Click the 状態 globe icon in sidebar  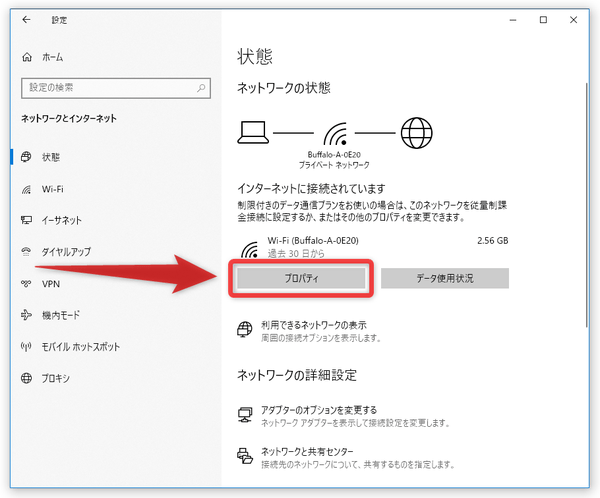click(26, 157)
